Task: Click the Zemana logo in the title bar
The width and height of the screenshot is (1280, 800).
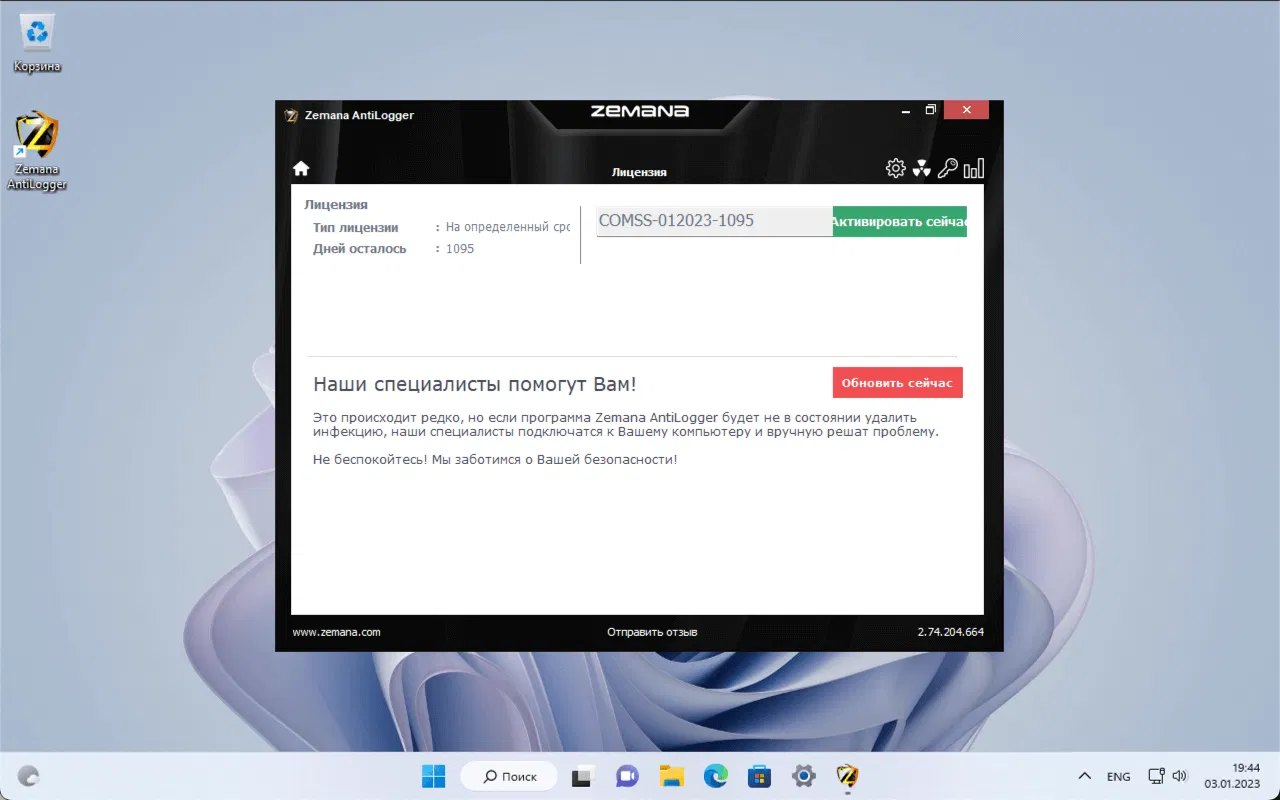Action: click(639, 111)
